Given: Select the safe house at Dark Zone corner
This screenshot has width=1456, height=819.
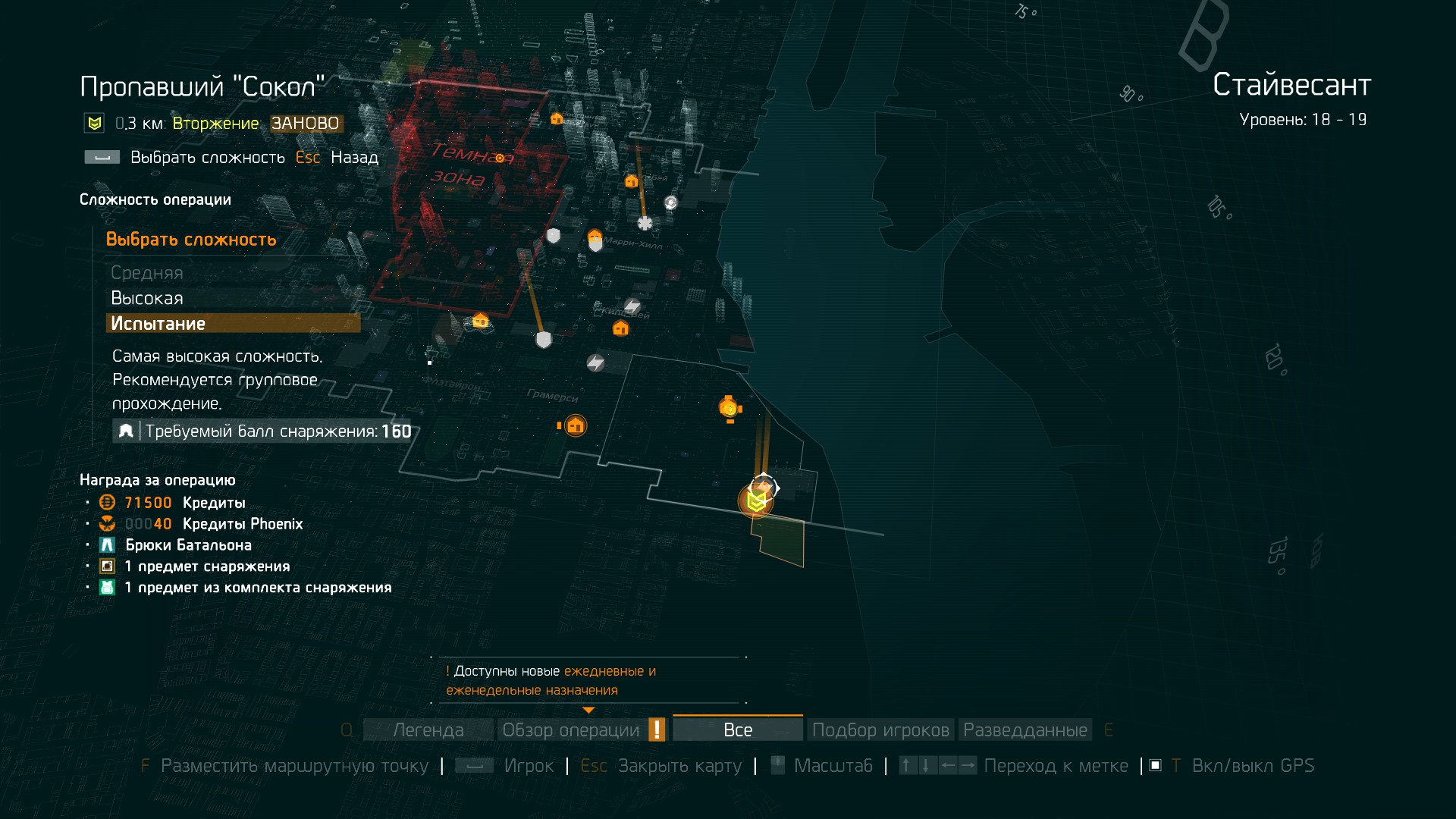Looking at the screenshot, I should pos(480,321).
